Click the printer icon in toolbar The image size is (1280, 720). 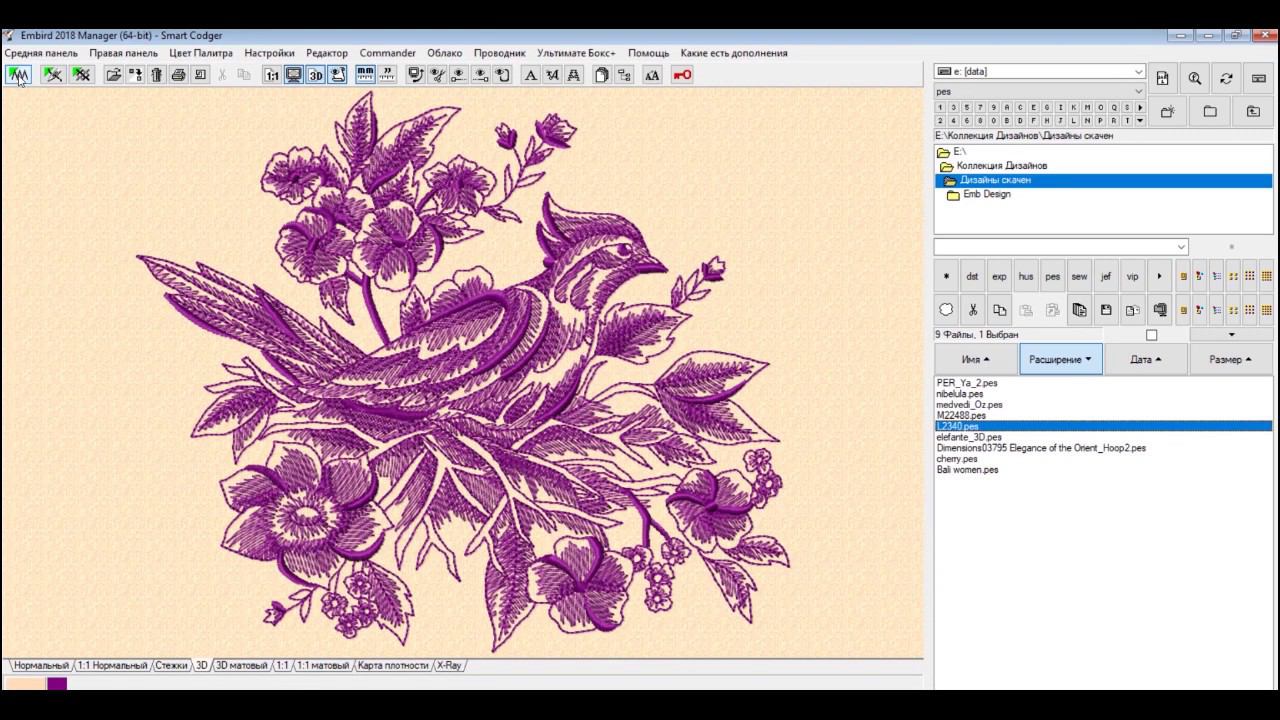click(178, 75)
